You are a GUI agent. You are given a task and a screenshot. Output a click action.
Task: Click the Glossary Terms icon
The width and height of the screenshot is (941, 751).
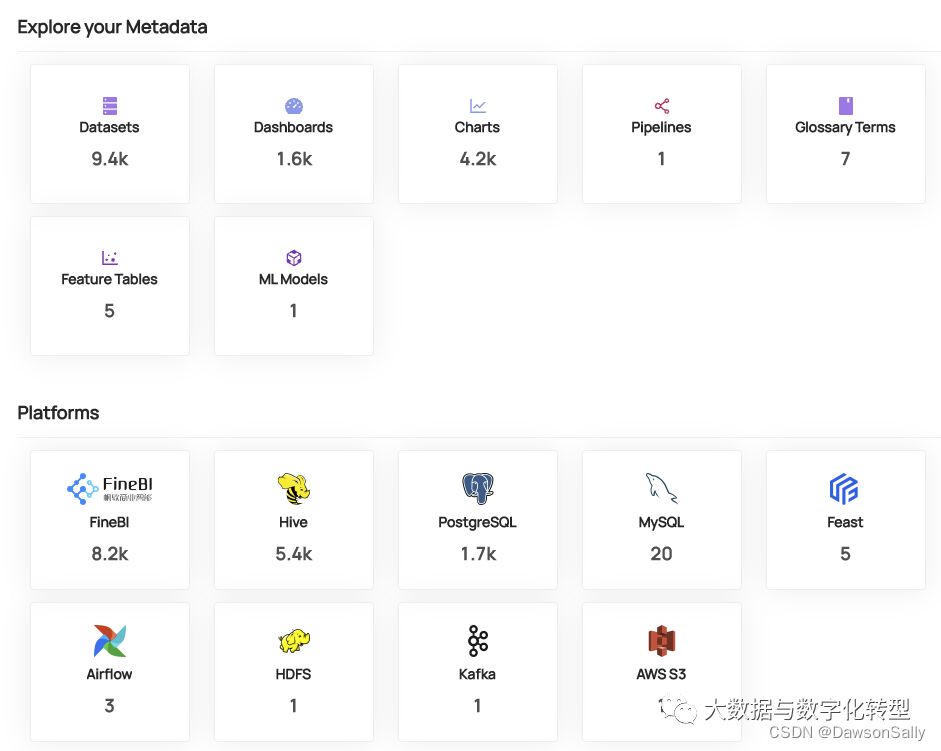(845, 105)
